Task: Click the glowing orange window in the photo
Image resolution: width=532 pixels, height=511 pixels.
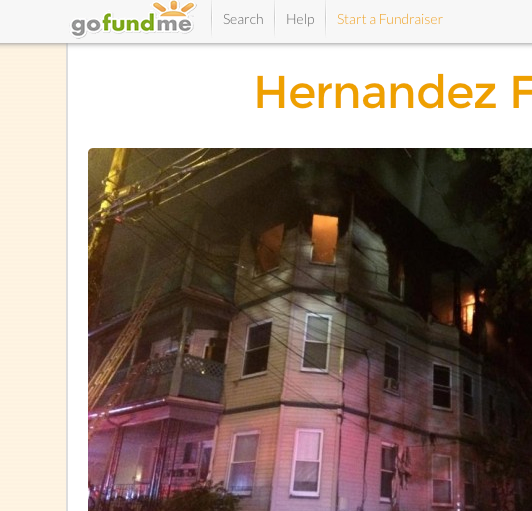Action: pyautogui.click(x=325, y=239)
